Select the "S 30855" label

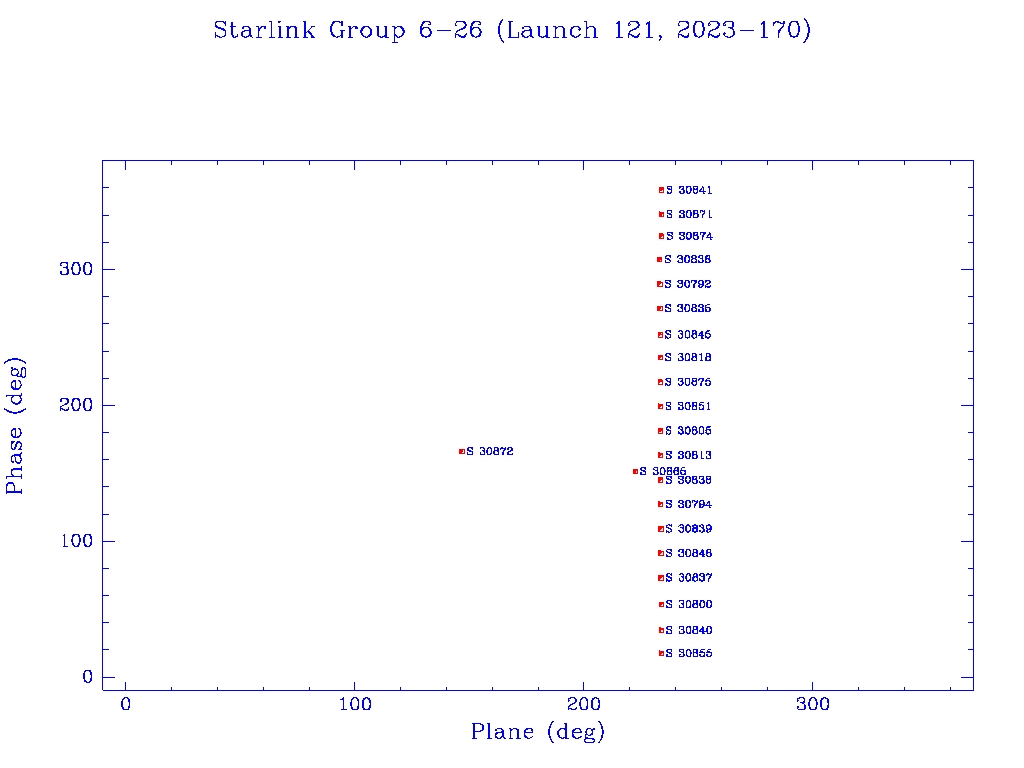pos(688,653)
